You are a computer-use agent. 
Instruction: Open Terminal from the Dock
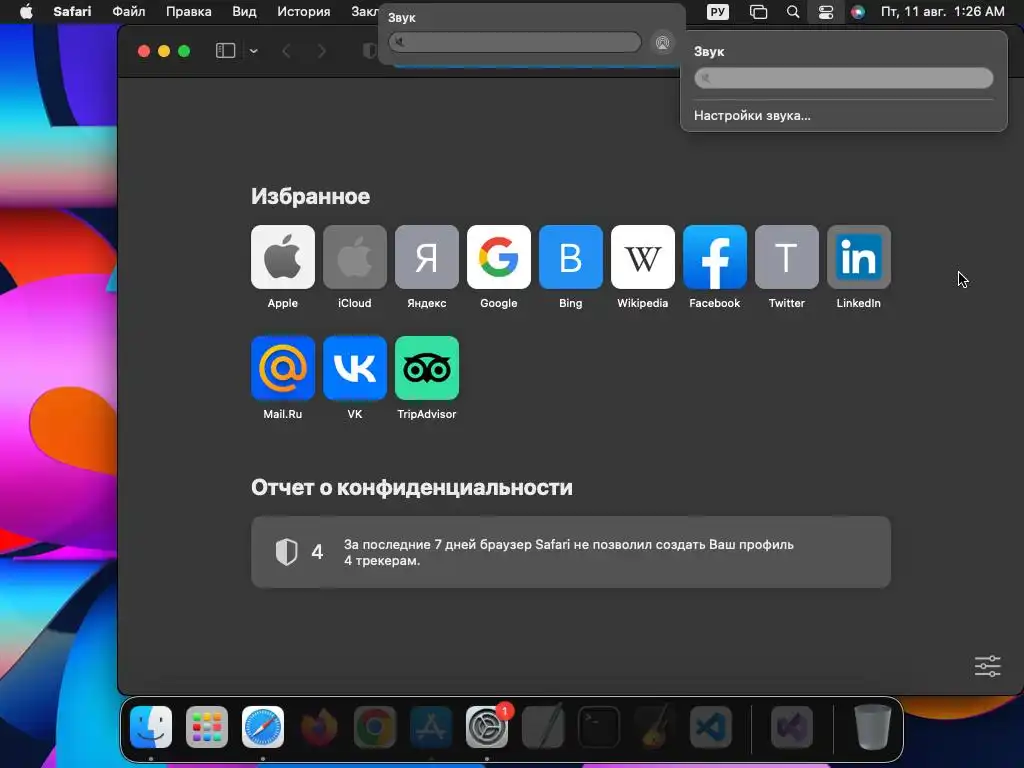coord(599,727)
